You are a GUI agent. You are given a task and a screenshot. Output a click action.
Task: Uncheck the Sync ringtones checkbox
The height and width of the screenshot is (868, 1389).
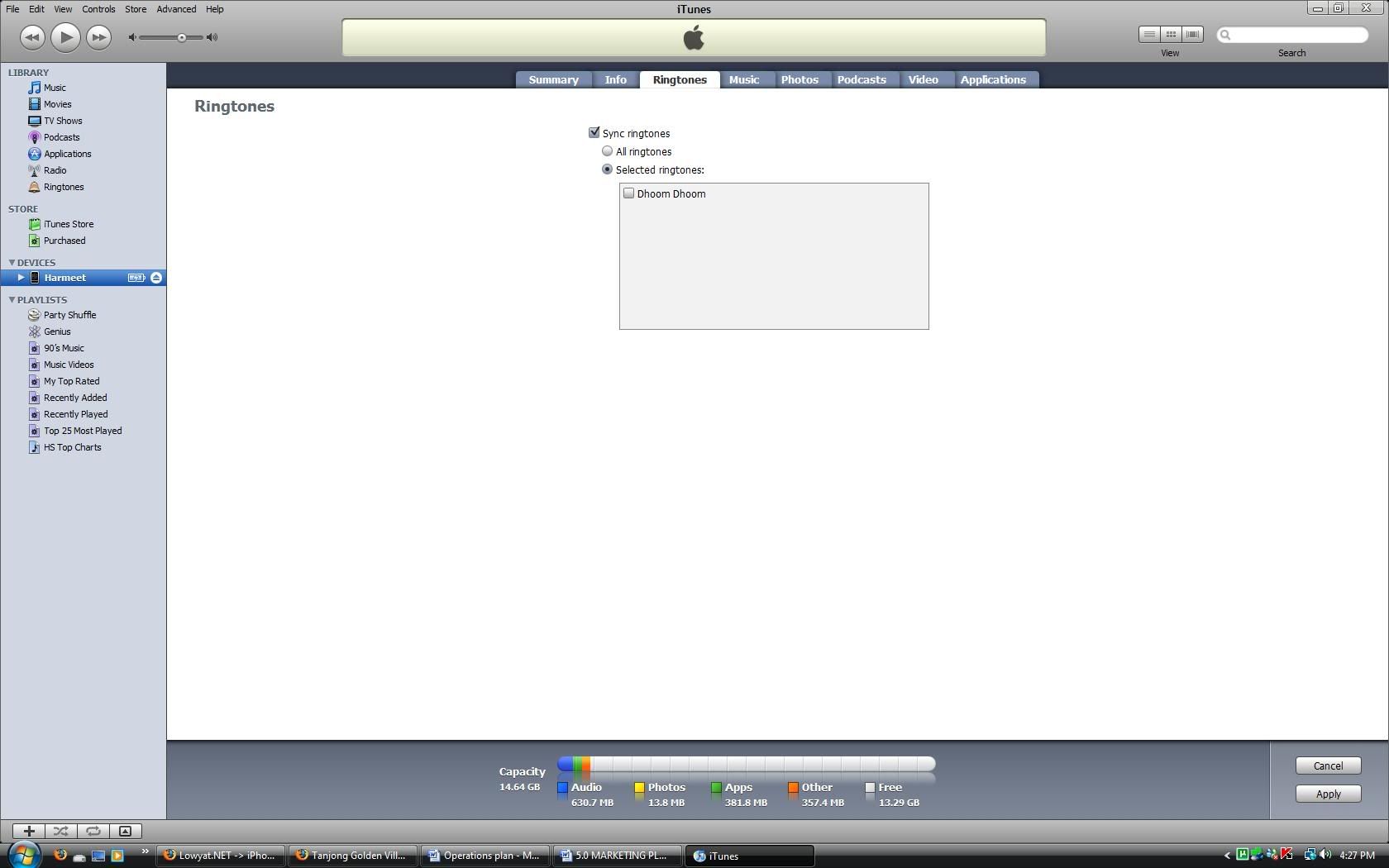(594, 133)
